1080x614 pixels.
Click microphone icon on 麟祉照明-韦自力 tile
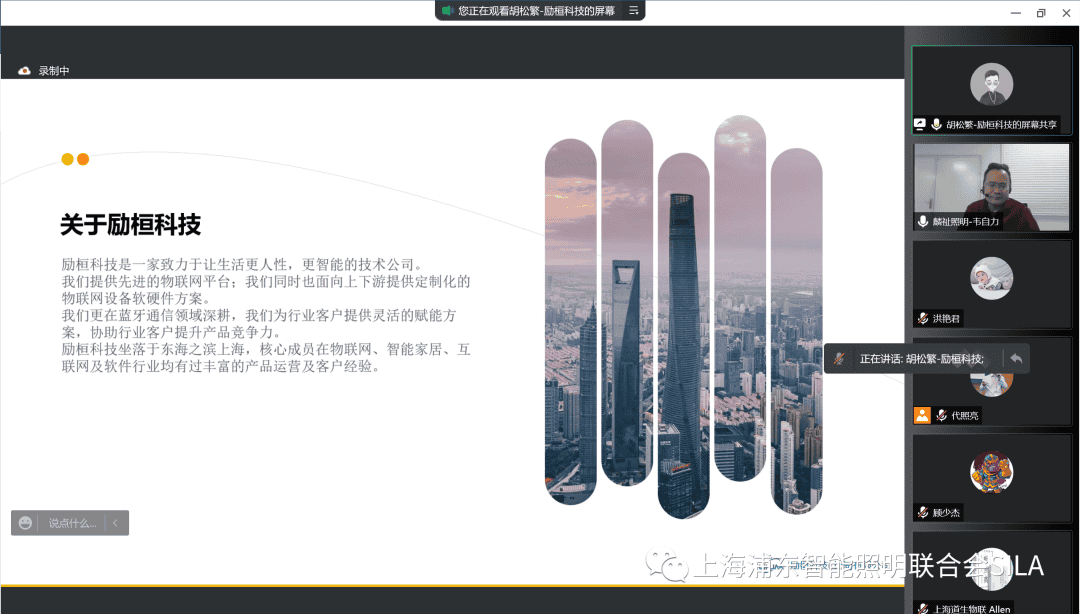pyautogui.click(x=923, y=222)
